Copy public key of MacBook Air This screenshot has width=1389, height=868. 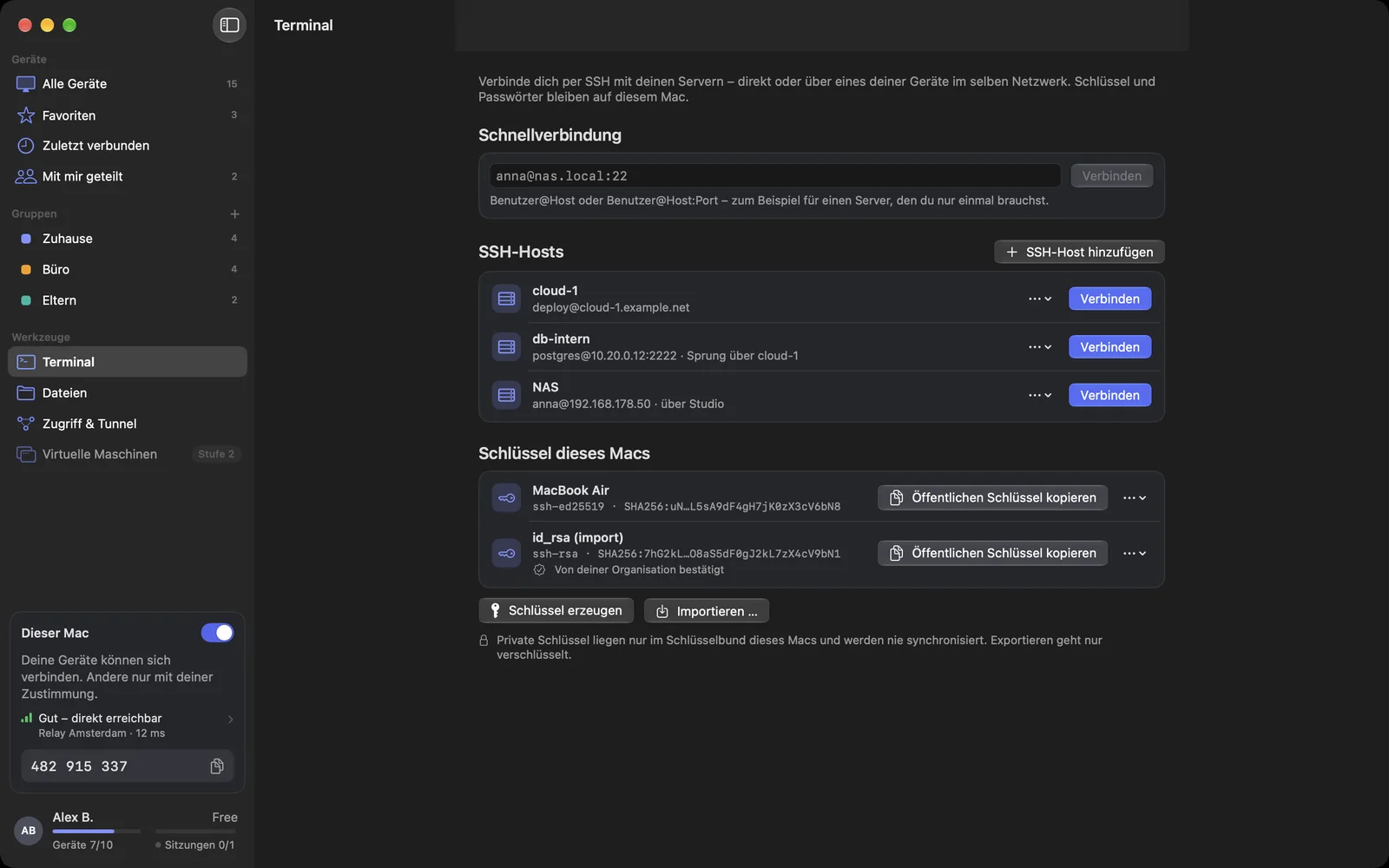pyautogui.click(x=992, y=497)
